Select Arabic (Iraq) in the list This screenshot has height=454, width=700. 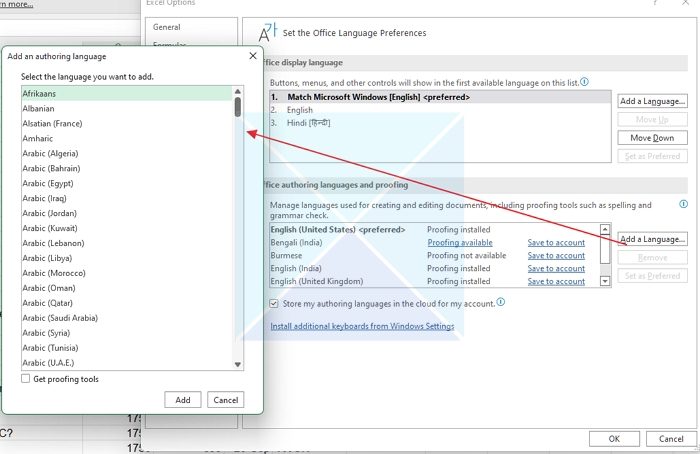127,198
